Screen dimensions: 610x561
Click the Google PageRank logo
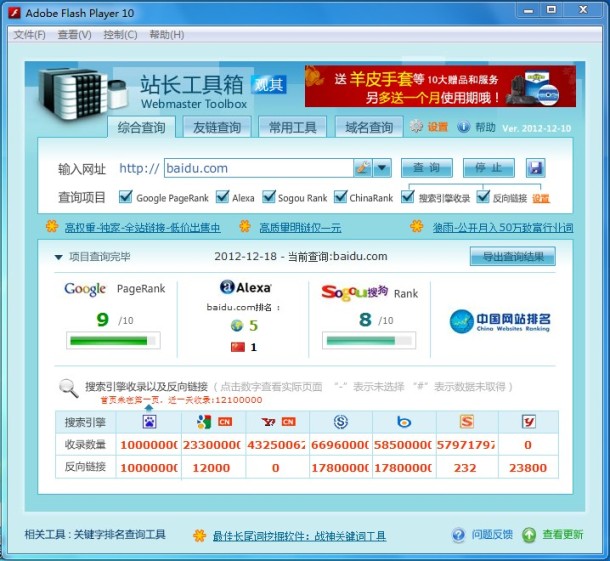tap(85, 289)
